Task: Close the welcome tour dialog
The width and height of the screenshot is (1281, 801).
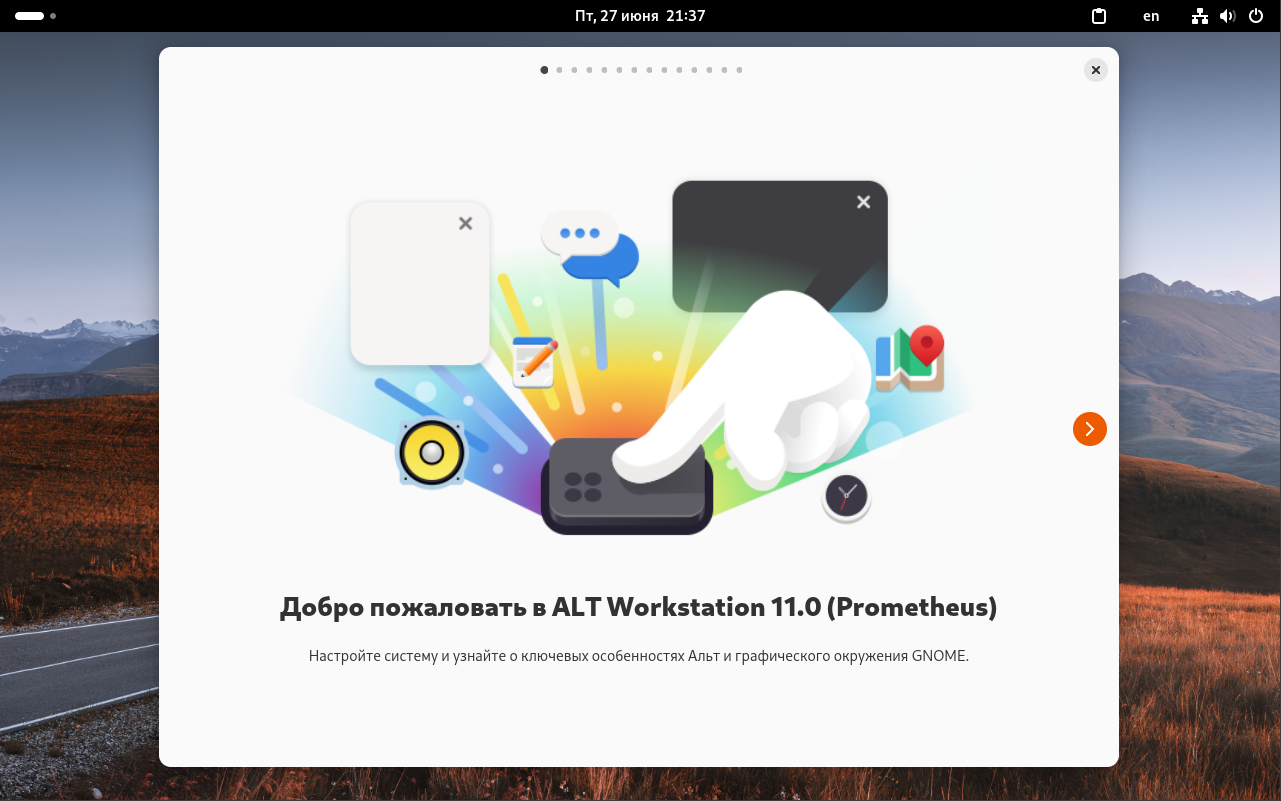Action: (1095, 70)
